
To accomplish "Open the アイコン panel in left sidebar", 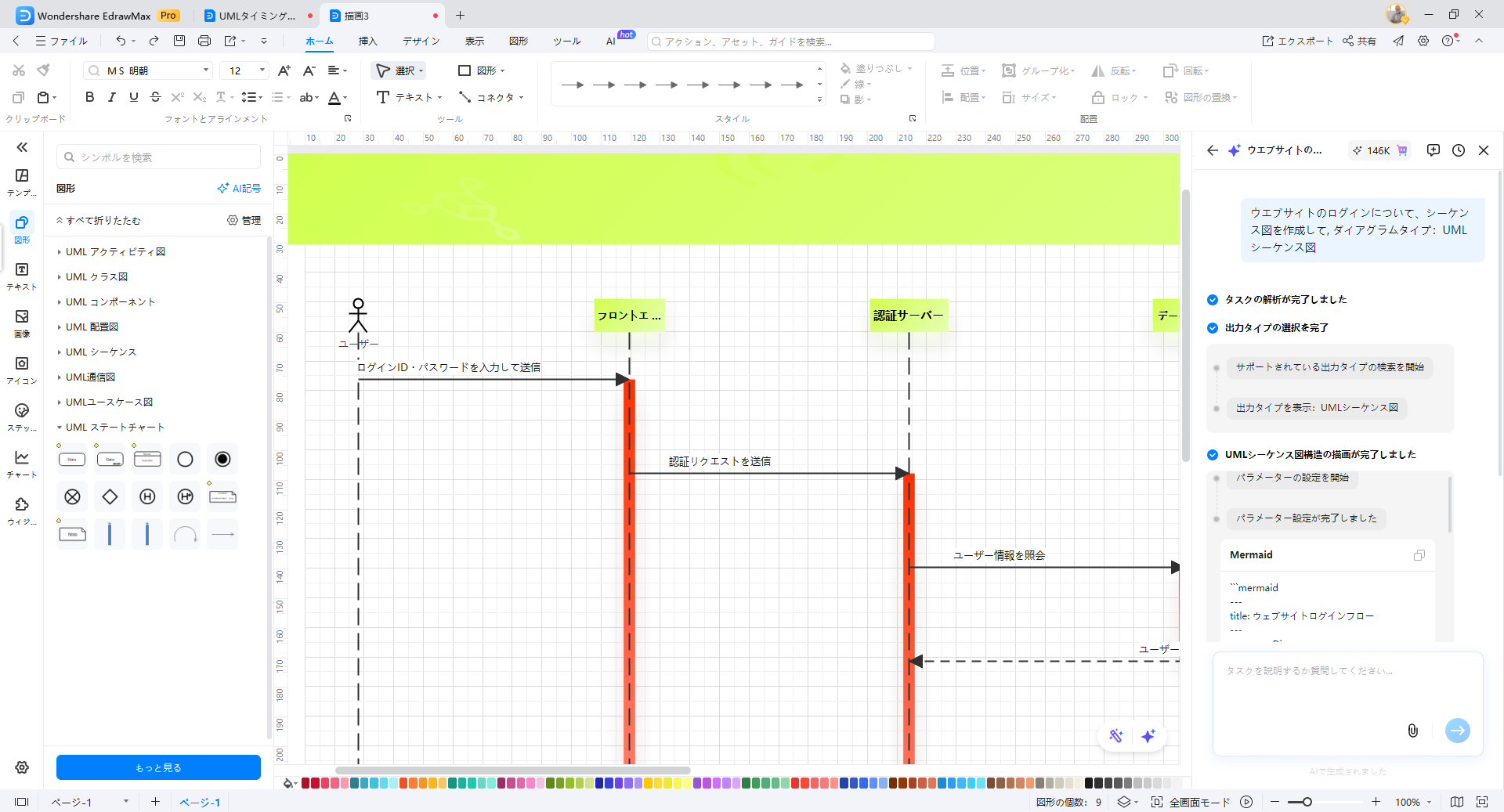I will [x=22, y=370].
